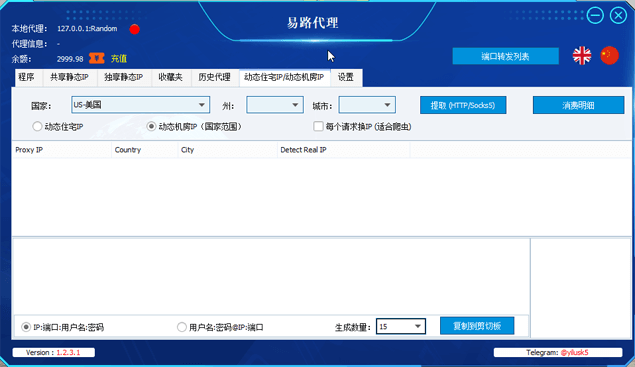The image size is (635, 367).
Task: Click the Detect Real IP column header
Action: (x=343, y=150)
